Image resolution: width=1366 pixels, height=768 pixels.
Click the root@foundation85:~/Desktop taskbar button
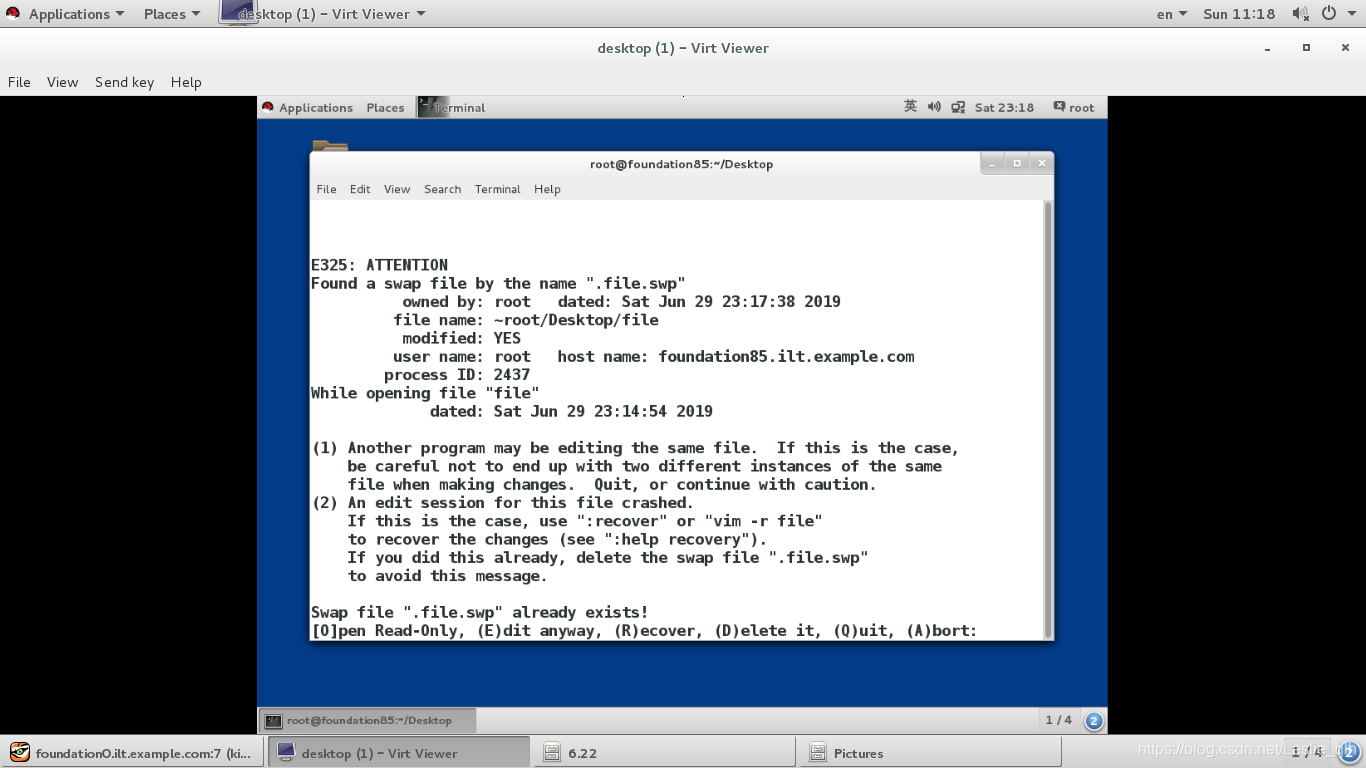coord(370,719)
